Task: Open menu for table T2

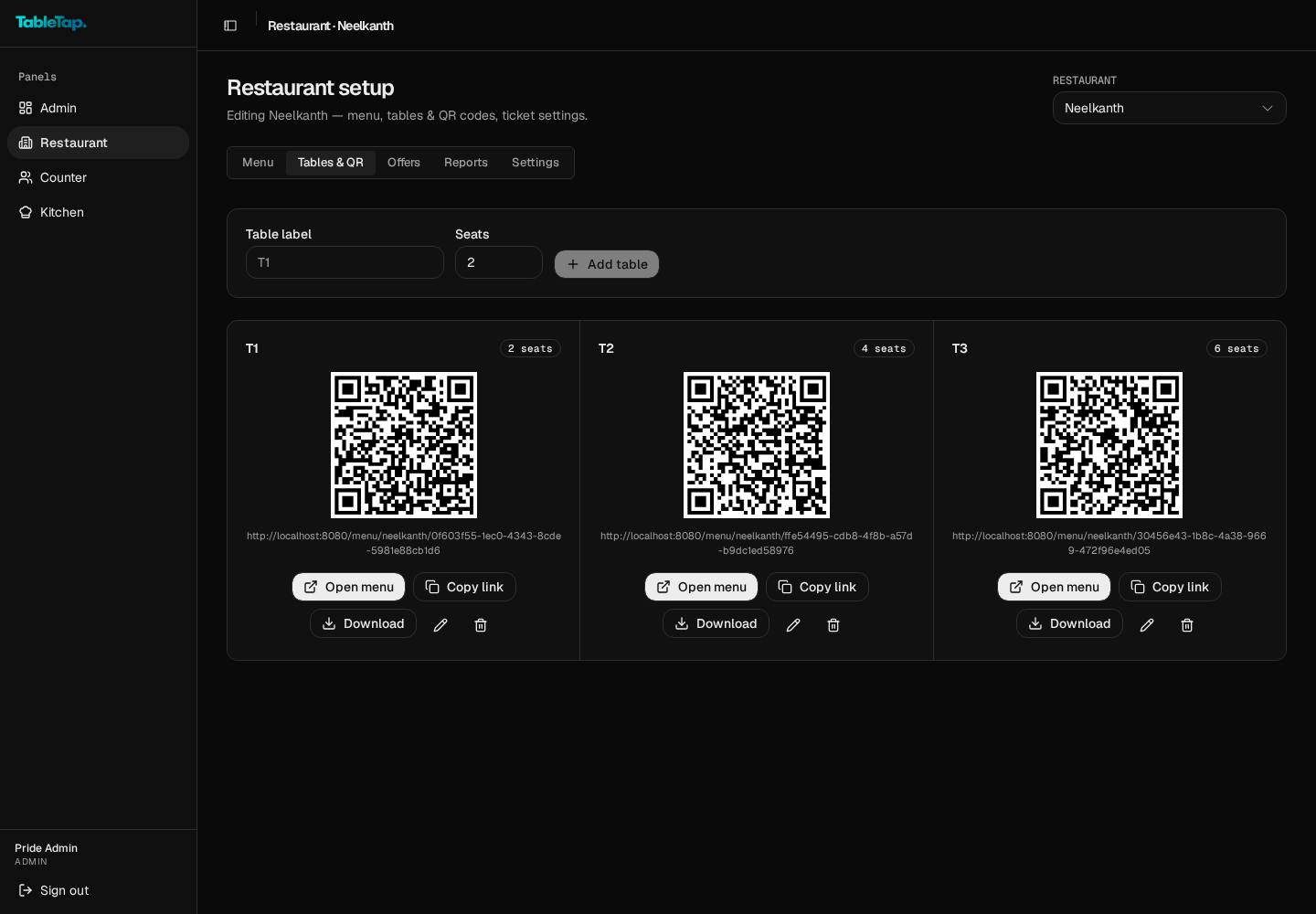Action: [701, 587]
